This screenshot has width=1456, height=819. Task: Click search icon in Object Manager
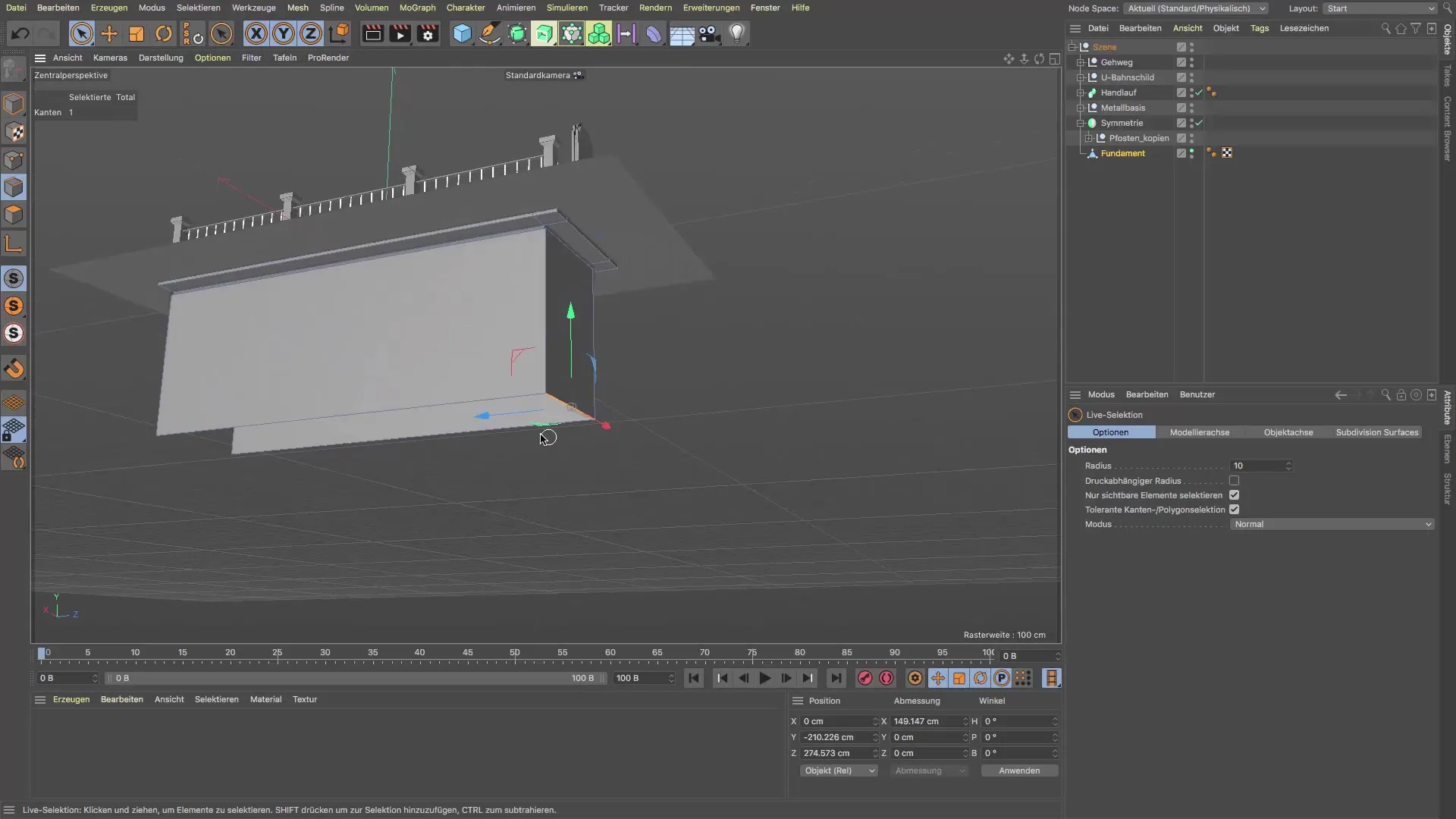[1385, 29]
